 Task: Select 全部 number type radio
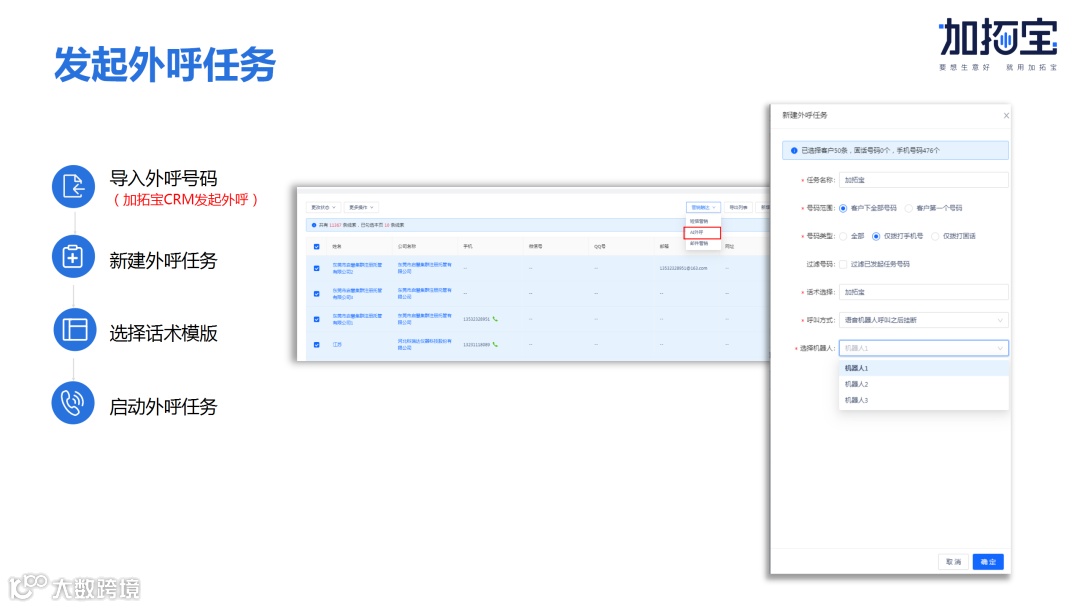coord(843,236)
